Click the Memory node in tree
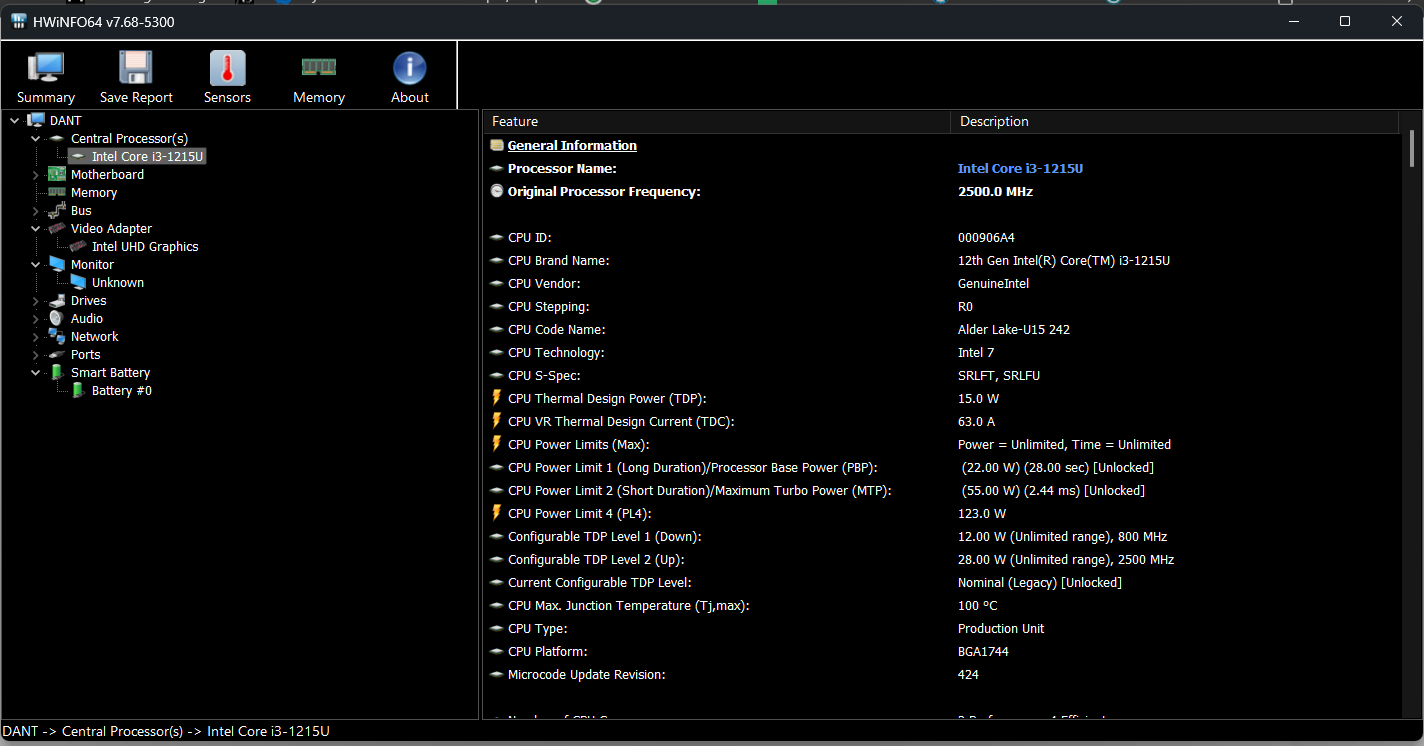This screenshot has height=746, width=1424. tap(94, 193)
